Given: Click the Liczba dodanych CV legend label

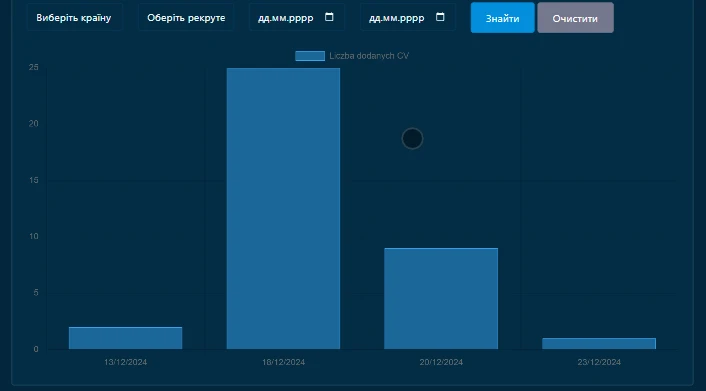Looking at the screenshot, I should tap(369, 56).
